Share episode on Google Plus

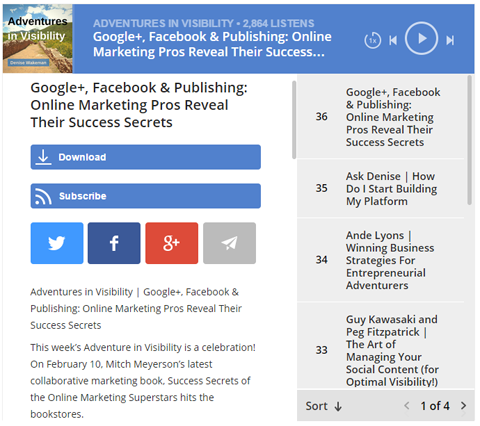click(x=172, y=243)
